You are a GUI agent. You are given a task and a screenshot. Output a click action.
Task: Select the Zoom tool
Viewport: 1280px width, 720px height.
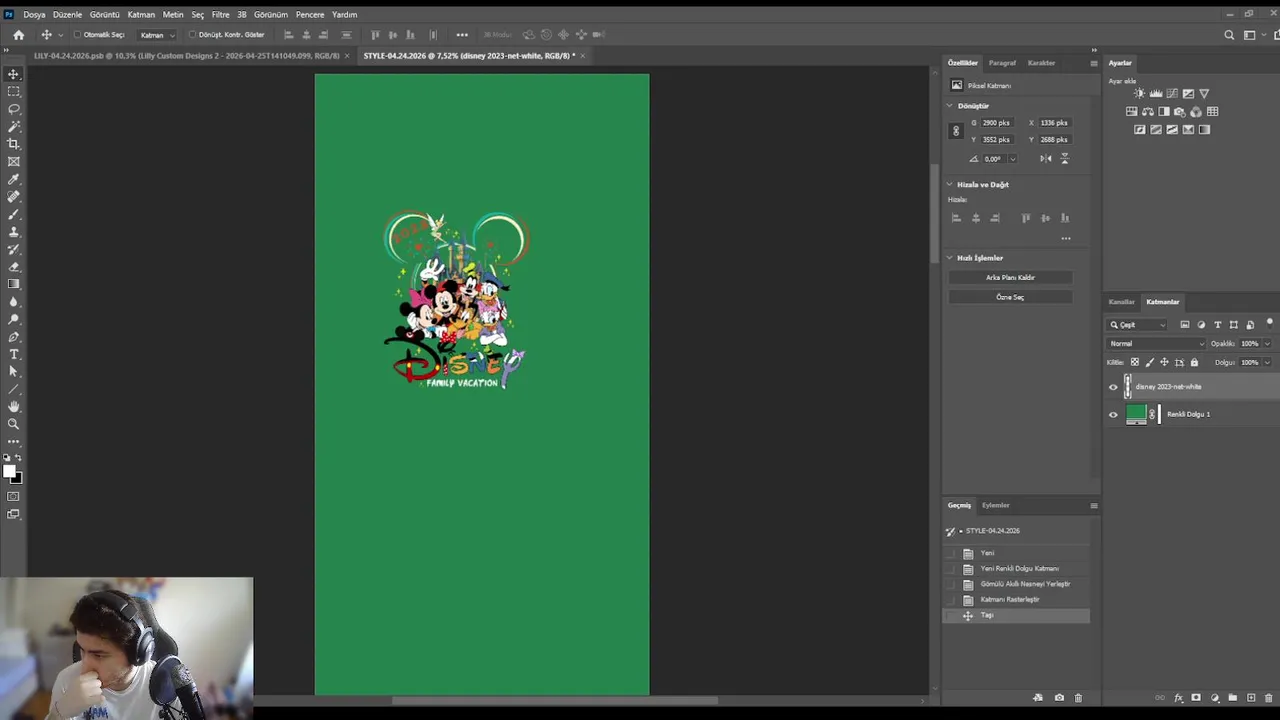tap(14, 424)
